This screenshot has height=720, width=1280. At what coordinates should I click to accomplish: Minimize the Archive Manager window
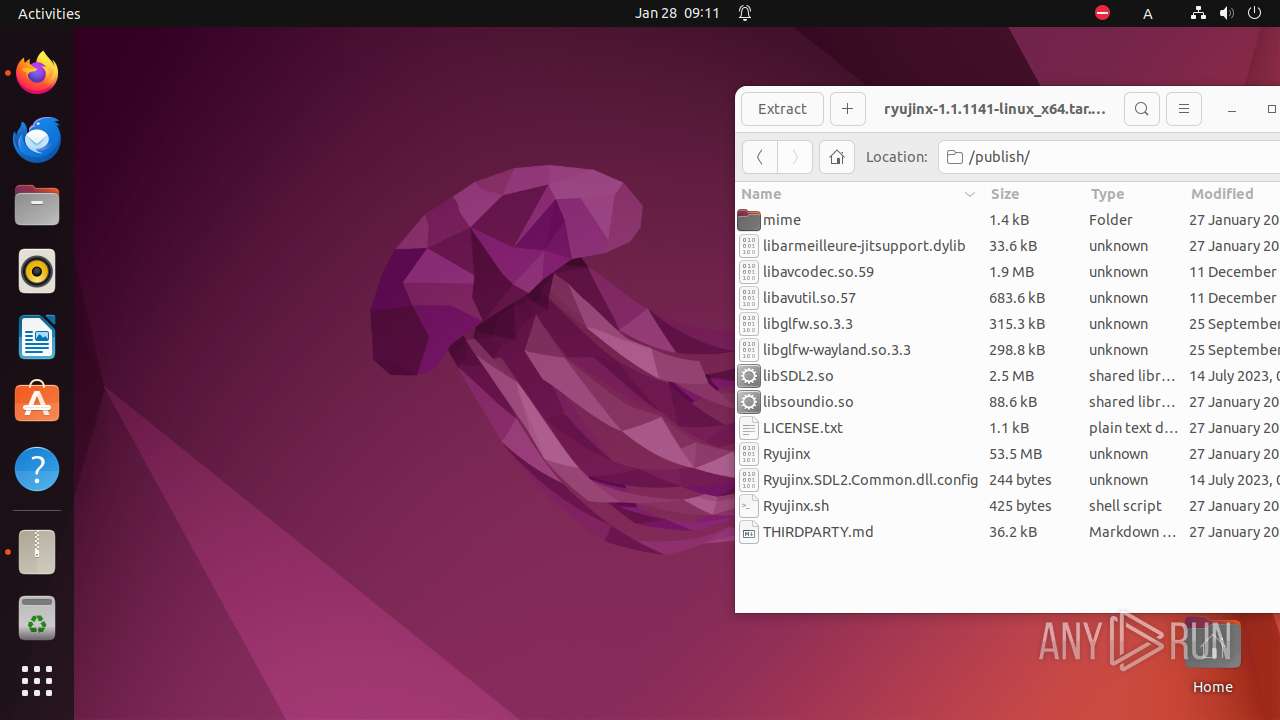coord(1232,109)
